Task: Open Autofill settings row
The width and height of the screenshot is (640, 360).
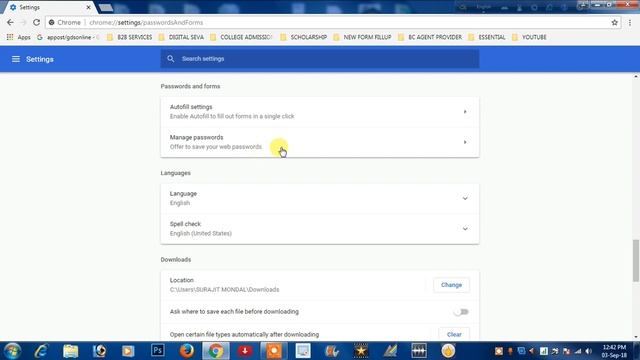Action: pos(320,111)
